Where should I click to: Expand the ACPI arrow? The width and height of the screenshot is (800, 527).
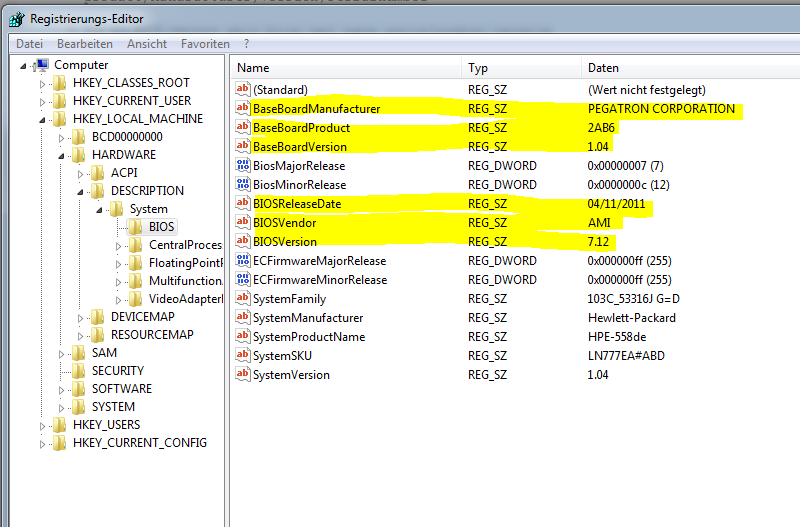[80, 174]
